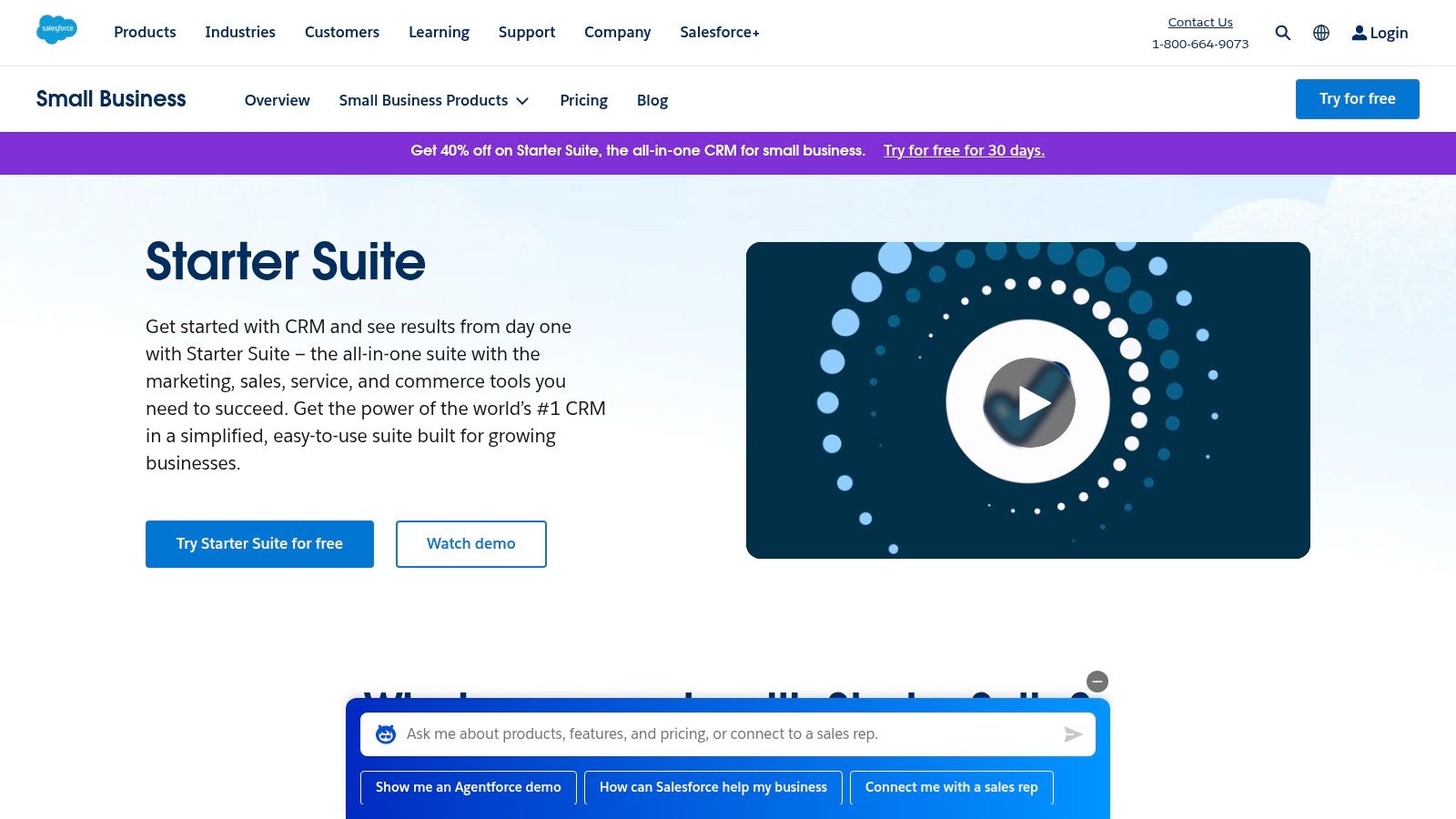Viewport: 1456px width, 819px height.
Task: Select Connect me with a sales rep
Action: coord(952,787)
